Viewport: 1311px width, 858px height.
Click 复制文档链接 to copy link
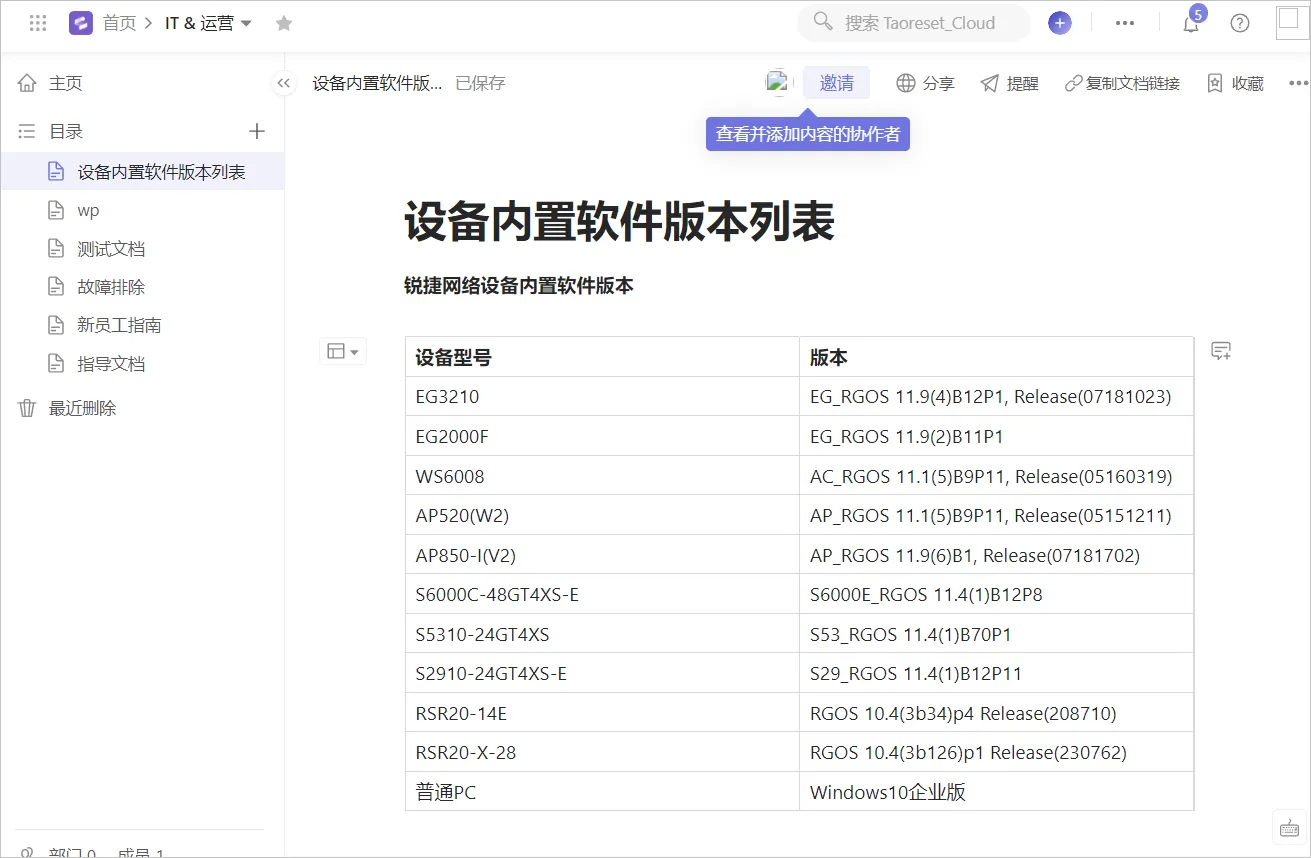pyautogui.click(x=1122, y=83)
